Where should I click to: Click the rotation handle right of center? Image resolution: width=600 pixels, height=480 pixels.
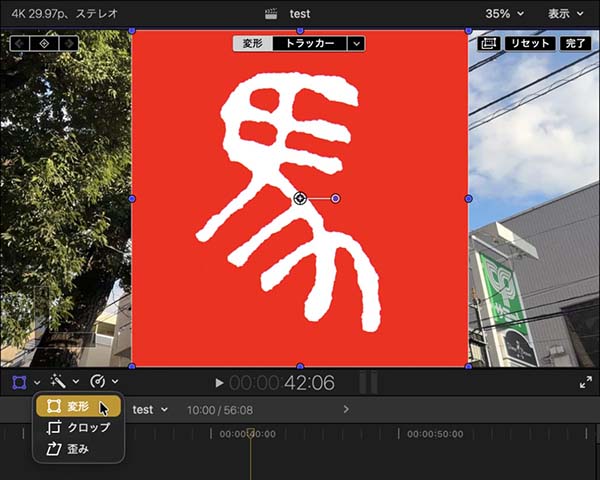335,198
